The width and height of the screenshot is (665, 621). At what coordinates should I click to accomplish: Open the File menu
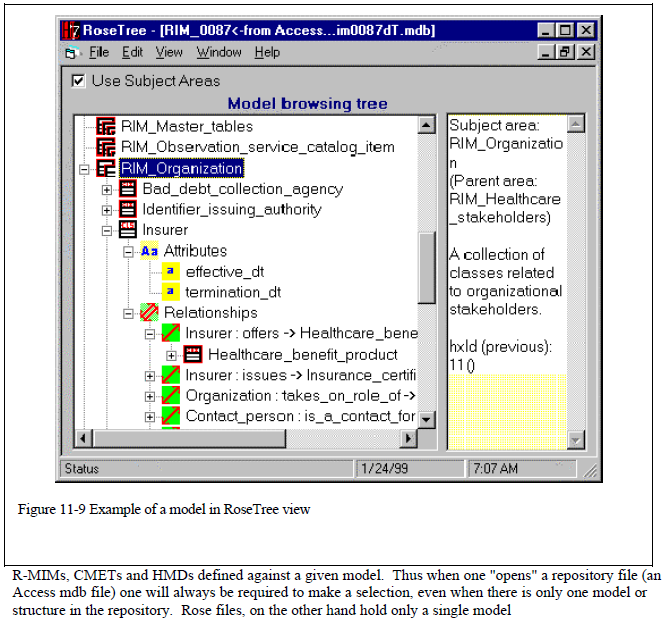(x=99, y=53)
